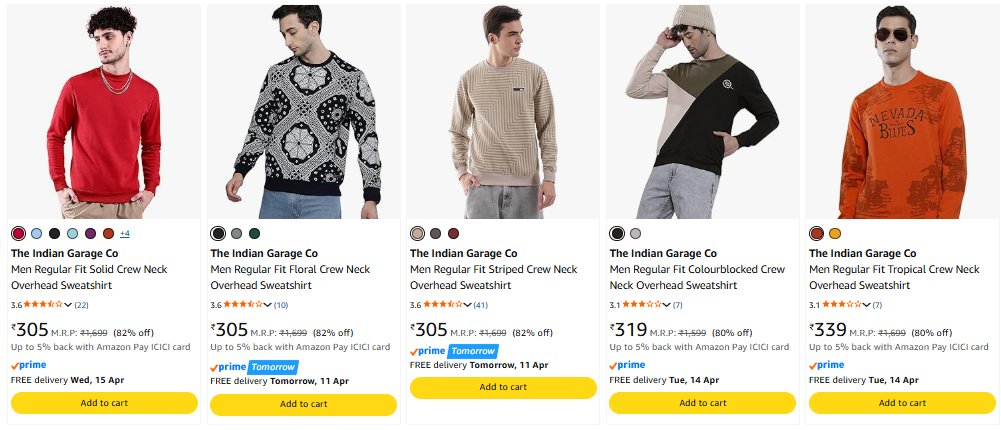
Task: Add the Striped Crew Neck sweatshirt to cart
Action: coord(503,388)
